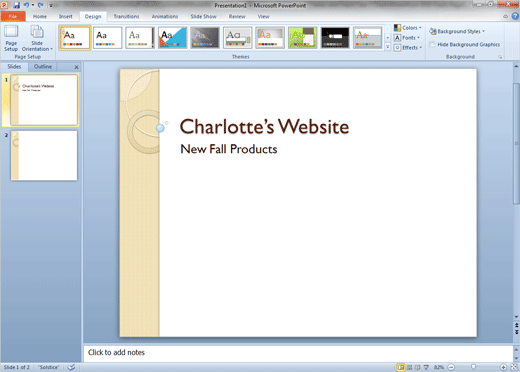Click the Solstice theme name in status bar
520x372 pixels.
(x=49, y=367)
